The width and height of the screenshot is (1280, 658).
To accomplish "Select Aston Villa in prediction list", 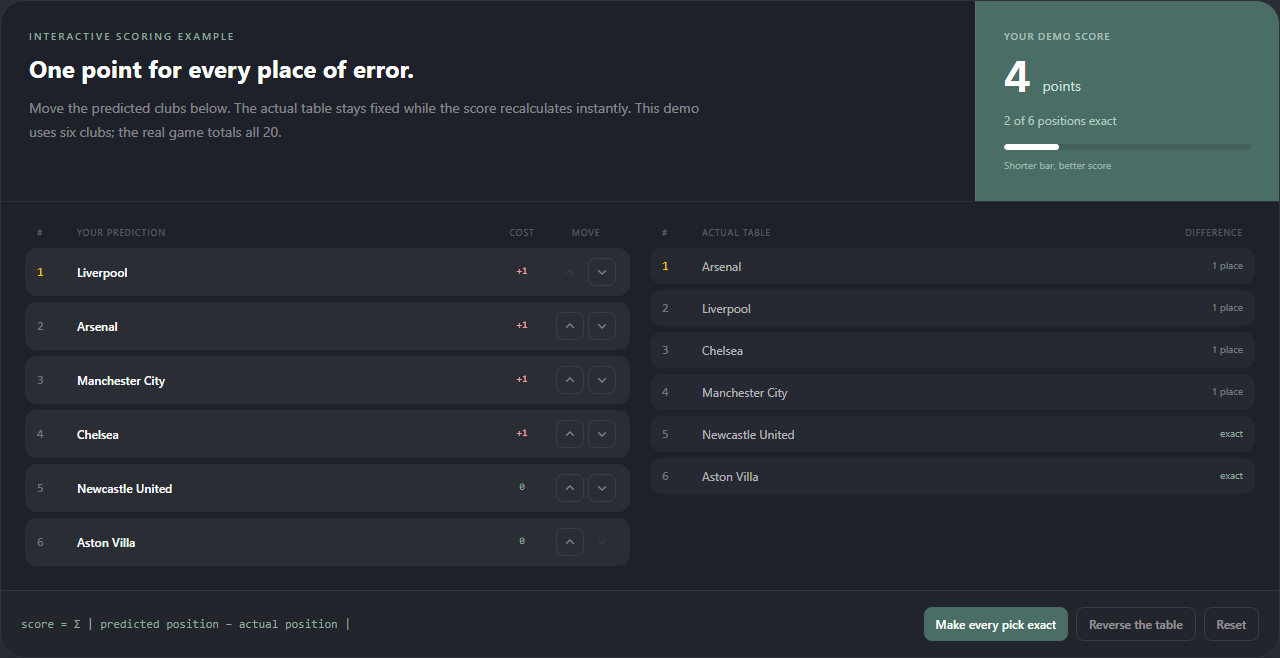I will [x=327, y=542].
